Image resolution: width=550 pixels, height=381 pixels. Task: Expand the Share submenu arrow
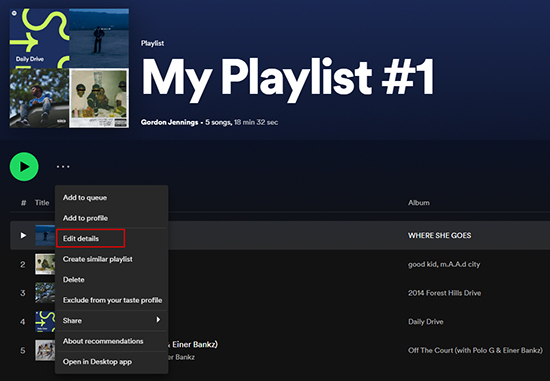(x=158, y=320)
